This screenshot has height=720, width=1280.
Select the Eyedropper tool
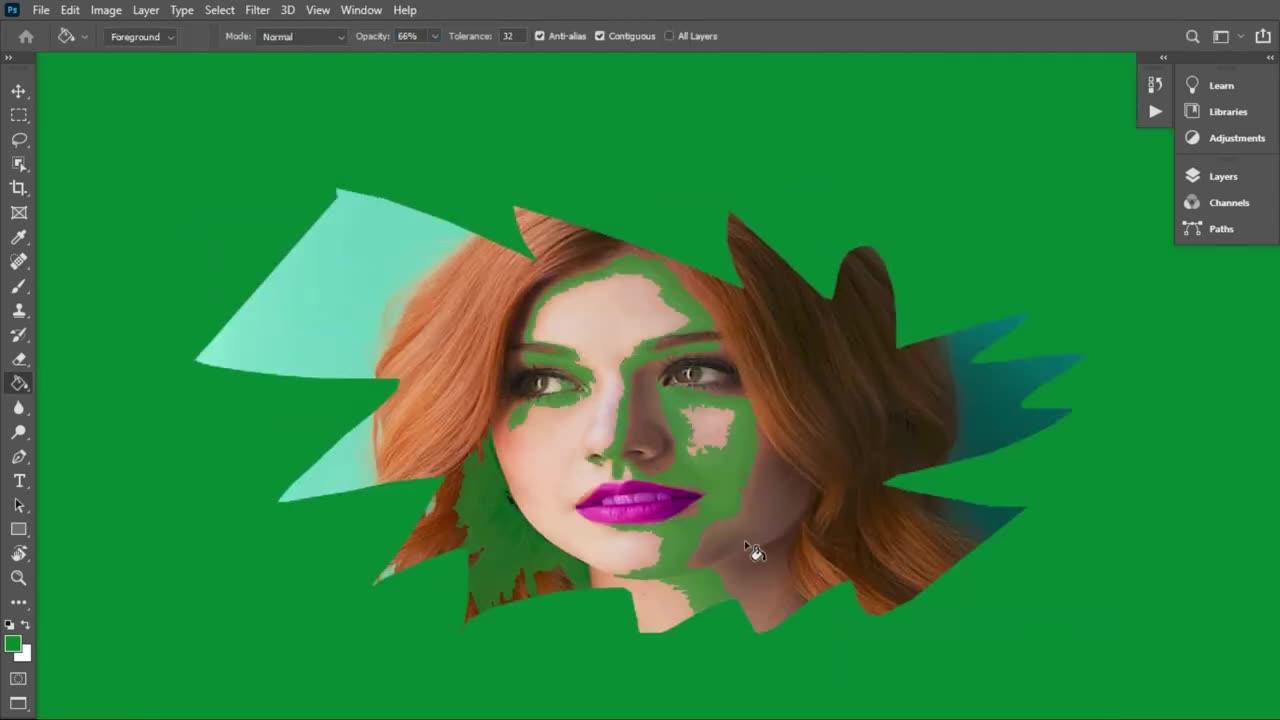pos(19,237)
